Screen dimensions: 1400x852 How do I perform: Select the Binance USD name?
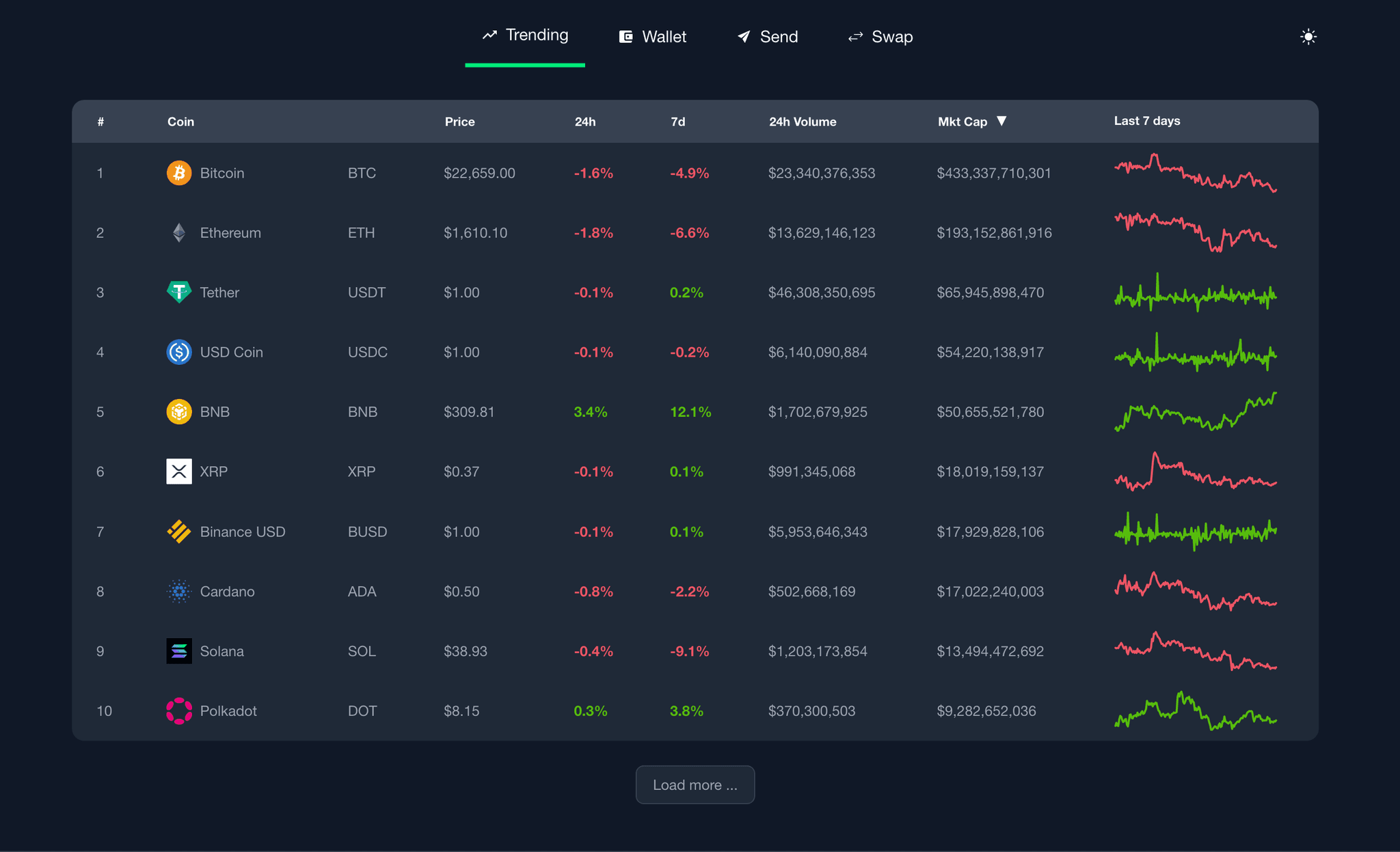(243, 532)
